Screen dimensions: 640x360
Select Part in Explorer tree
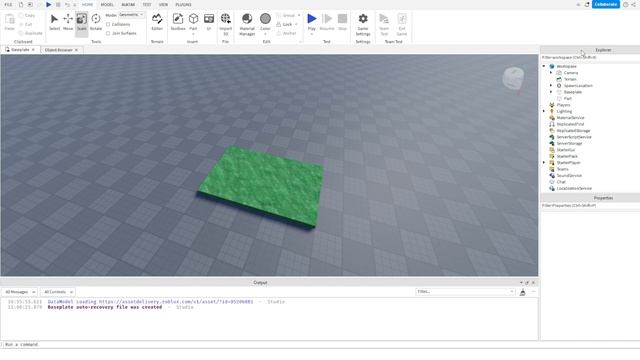567,98
